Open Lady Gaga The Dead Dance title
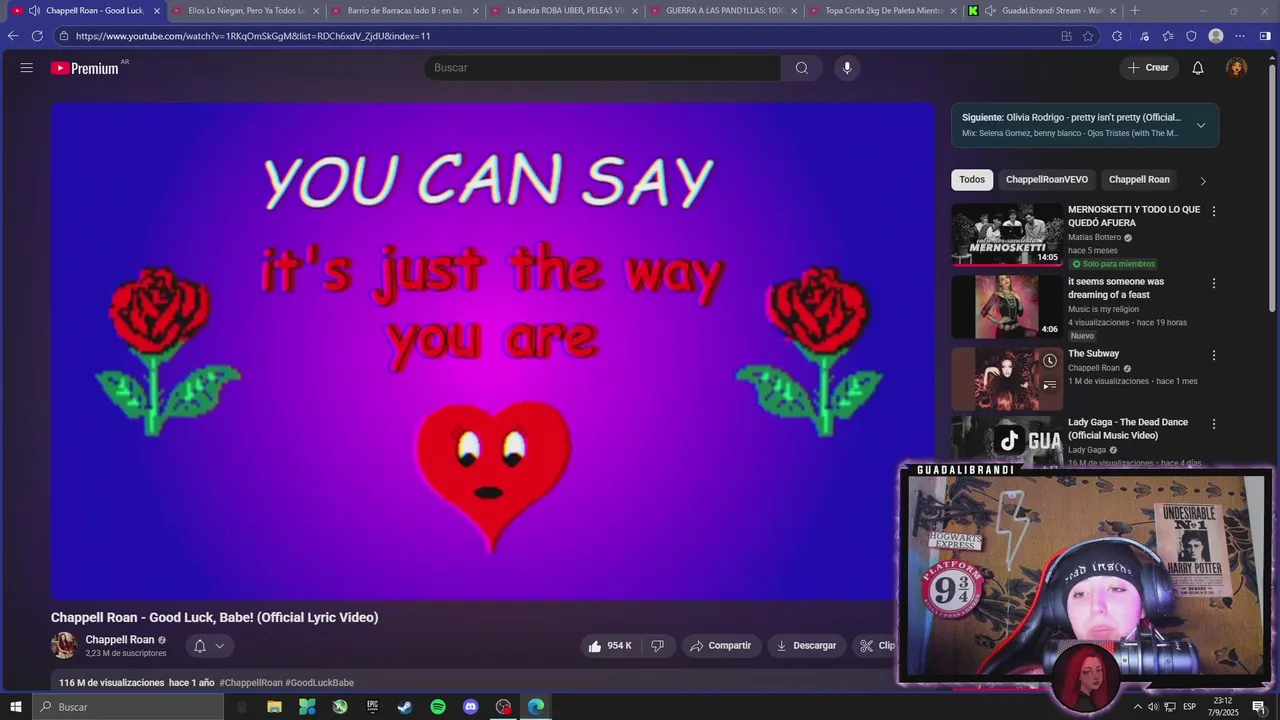 pos(1128,429)
